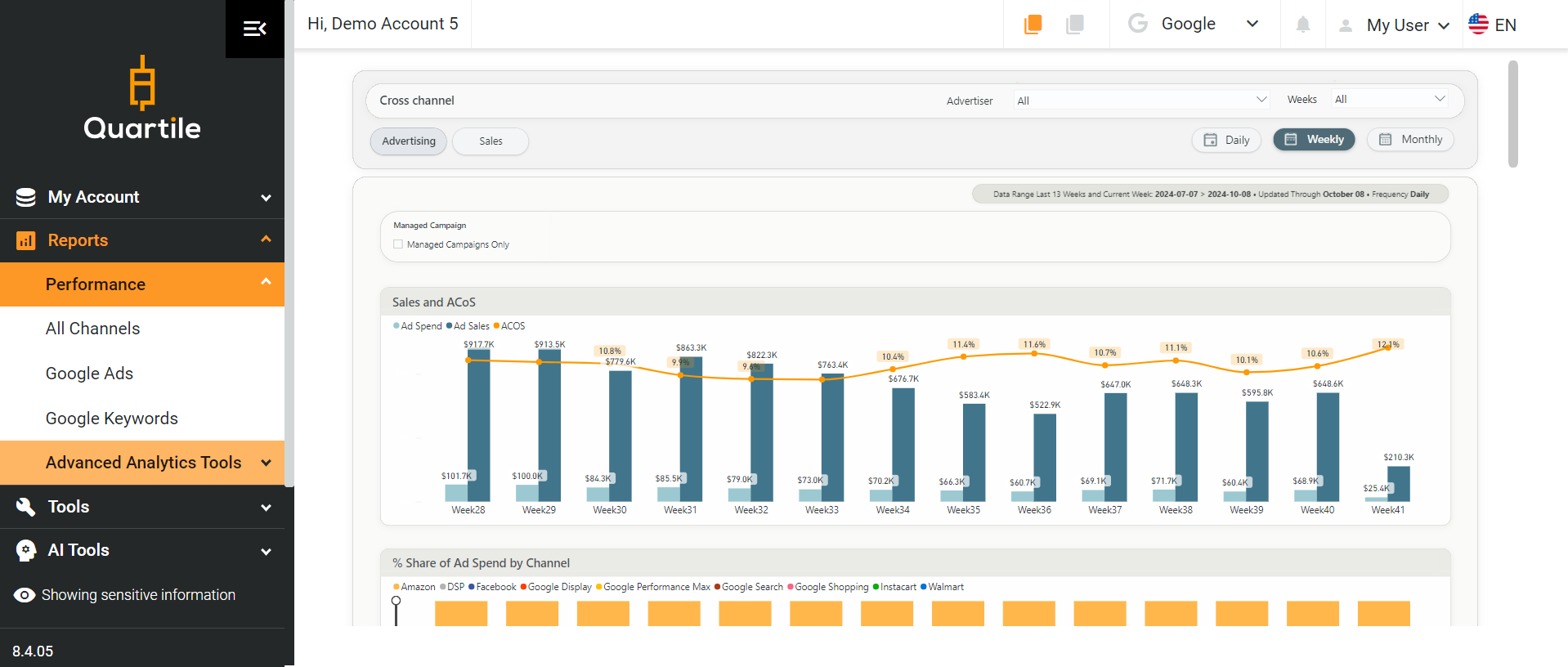Select Weekly frequency button
The image size is (1568, 667).
coord(1314,139)
